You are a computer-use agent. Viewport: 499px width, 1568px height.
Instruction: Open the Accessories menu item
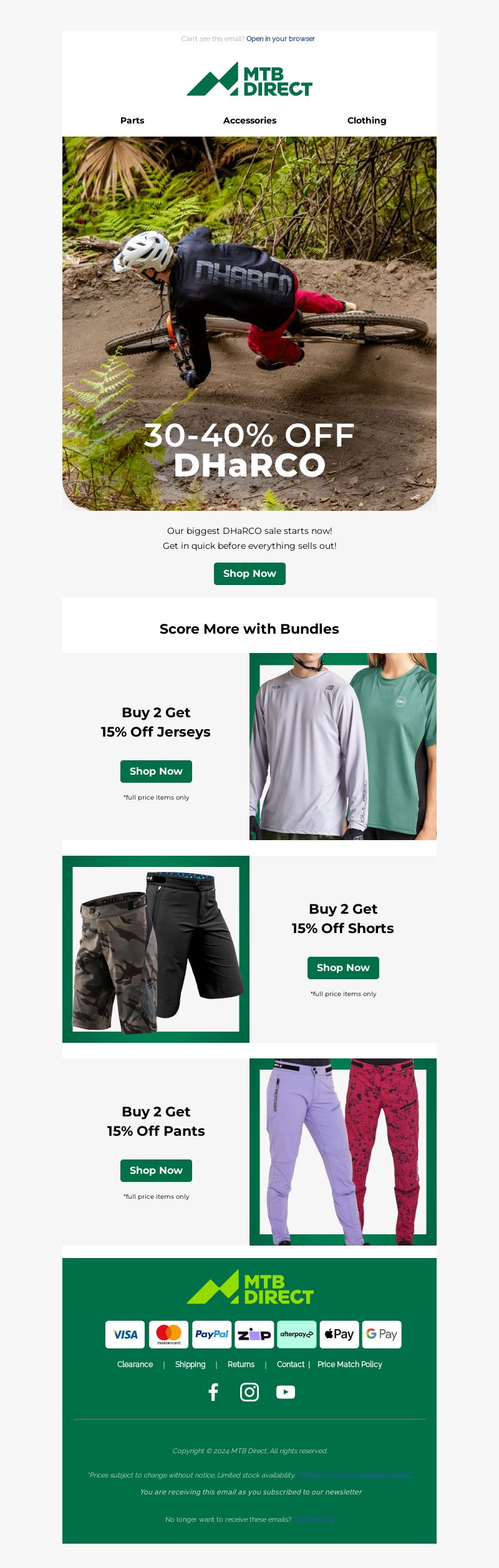pos(249,120)
